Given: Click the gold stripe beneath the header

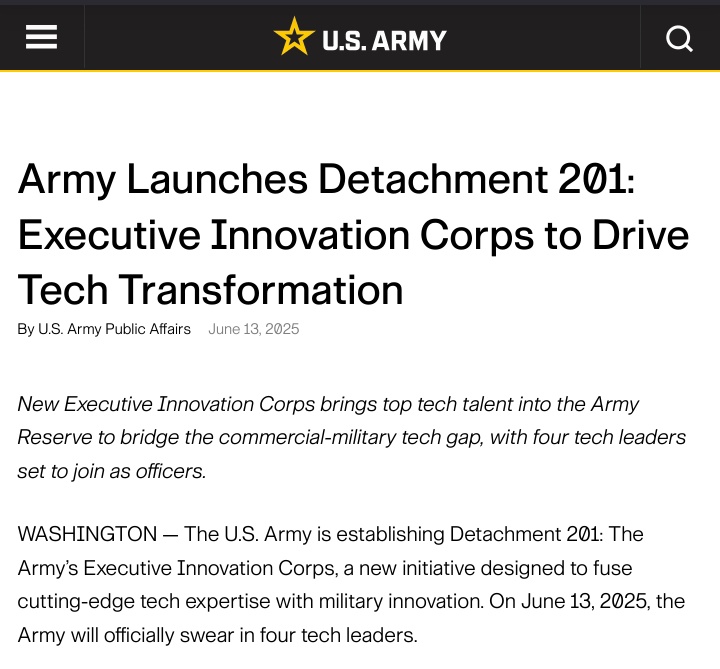Looking at the screenshot, I should [x=360, y=71].
